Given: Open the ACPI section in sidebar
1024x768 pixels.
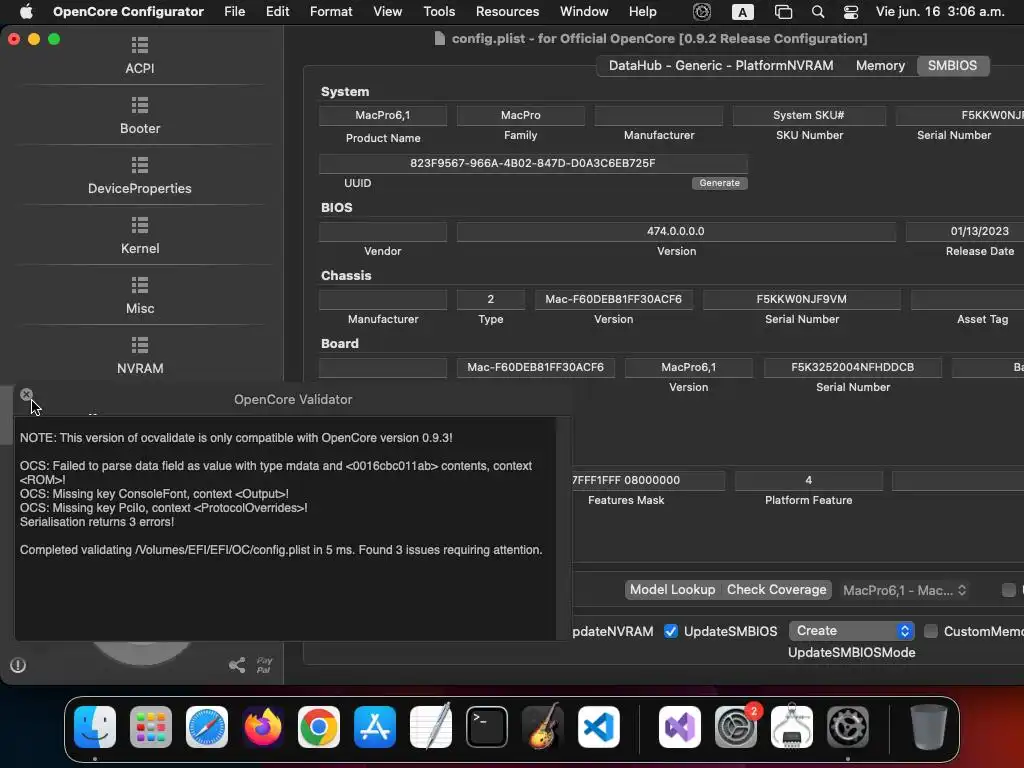Looking at the screenshot, I should pyautogui.click(x=140, y=56).
